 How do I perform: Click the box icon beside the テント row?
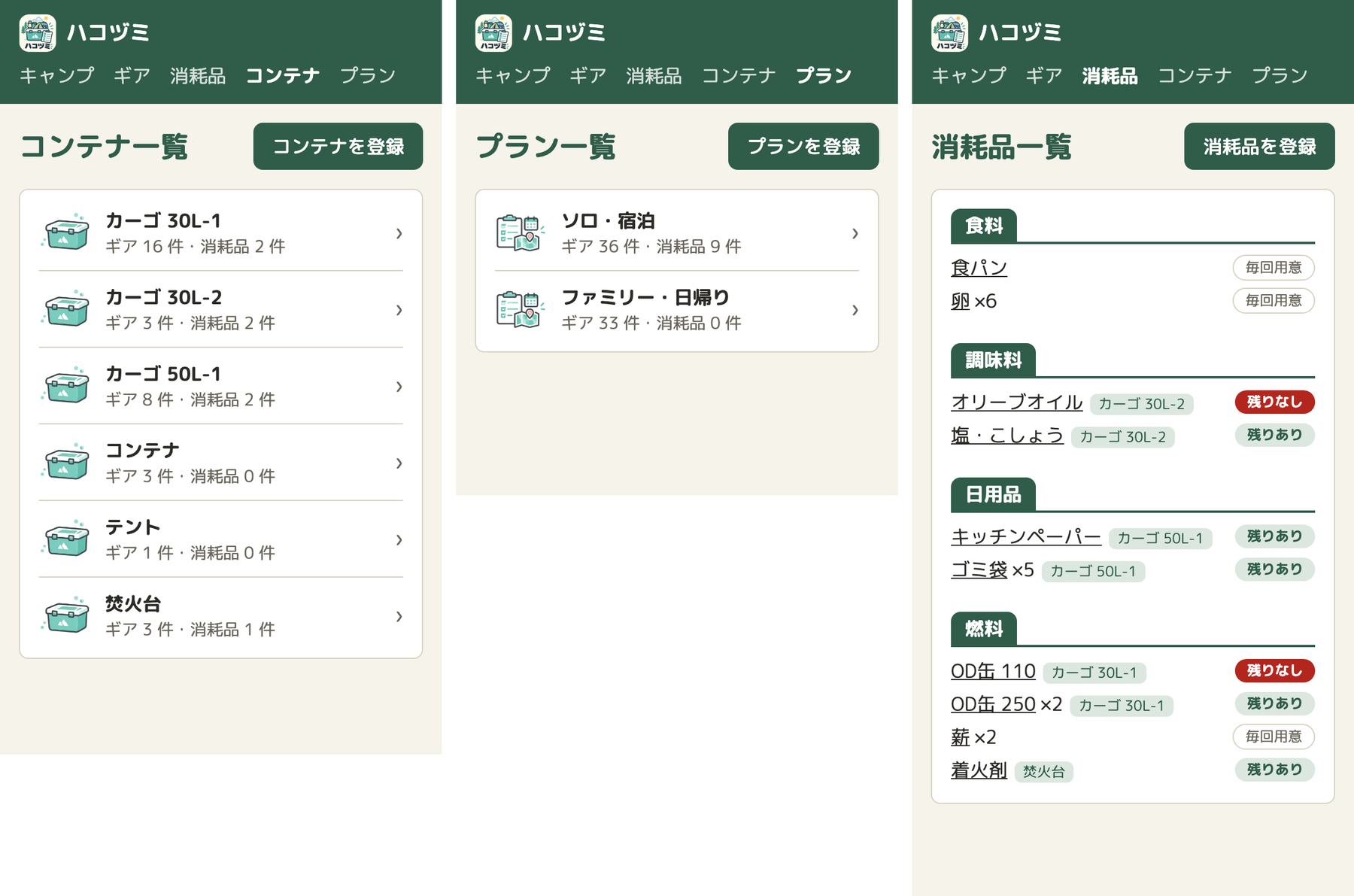coord(66,539)
